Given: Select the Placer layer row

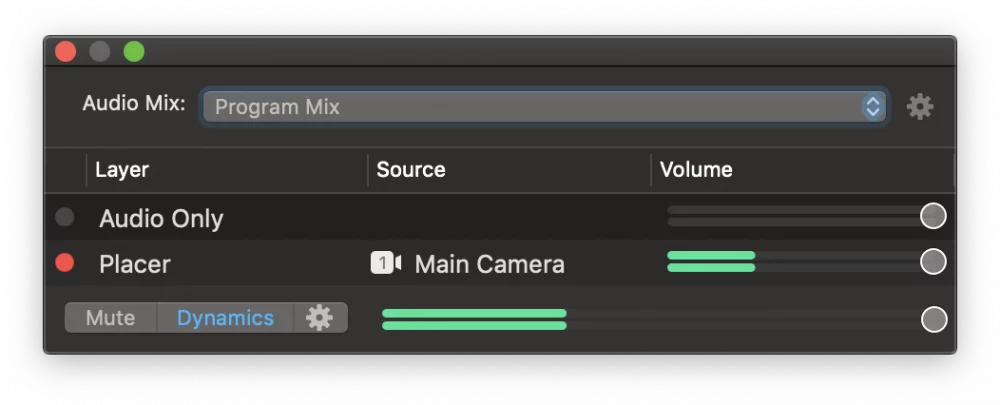Looking at the screenshot, I should click(499, 263).
